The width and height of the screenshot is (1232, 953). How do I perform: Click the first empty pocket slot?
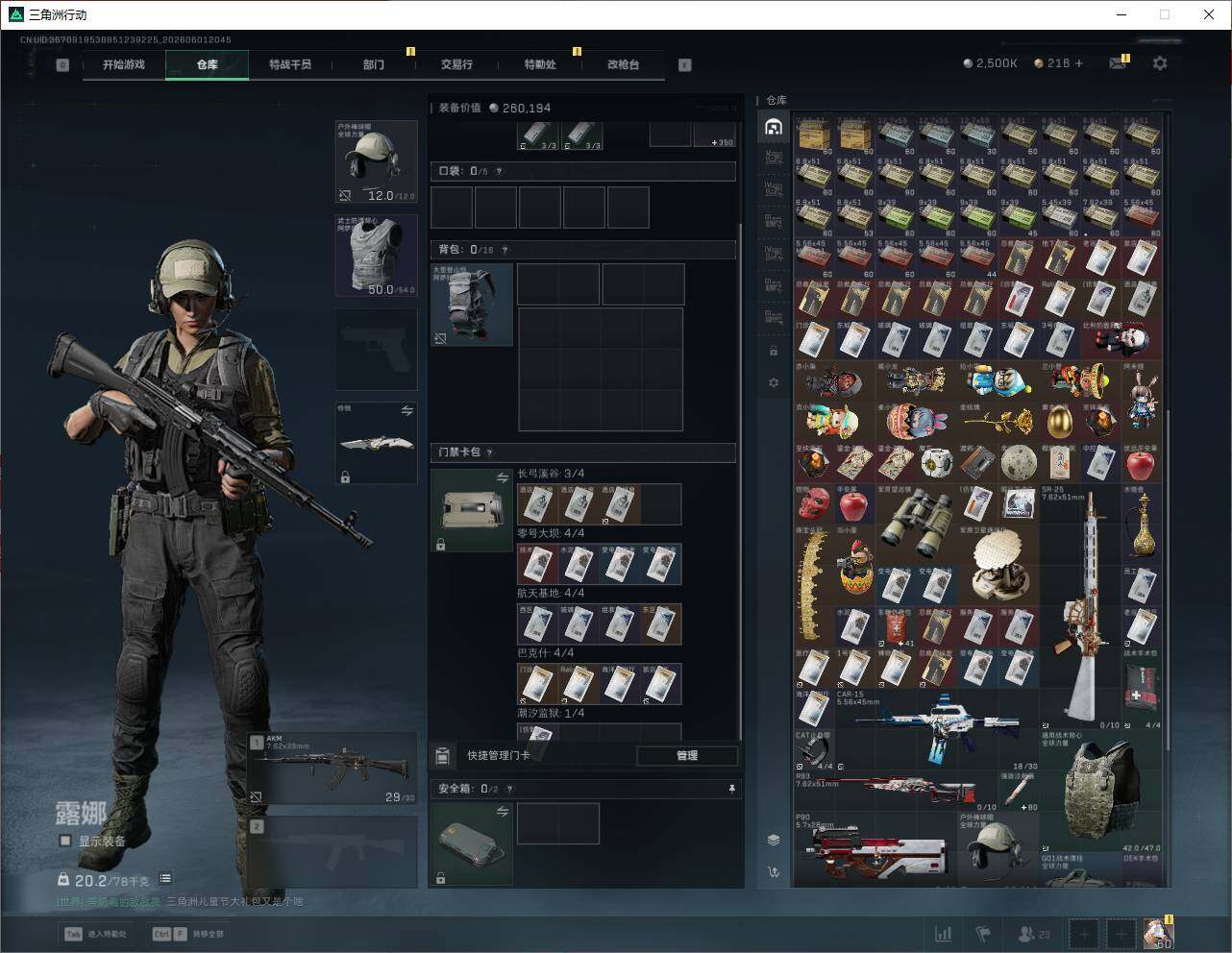[x=452, y=208]
